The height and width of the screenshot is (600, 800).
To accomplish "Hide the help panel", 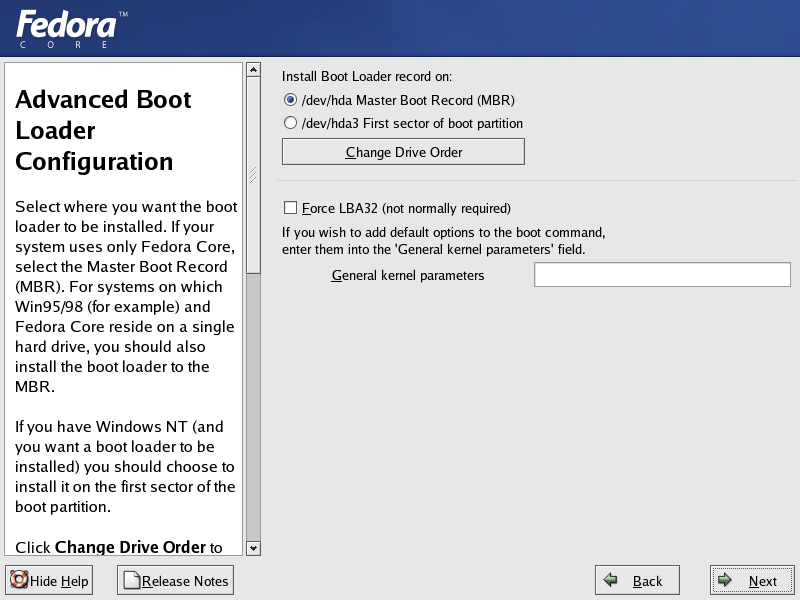I will [x=49, y=580].
